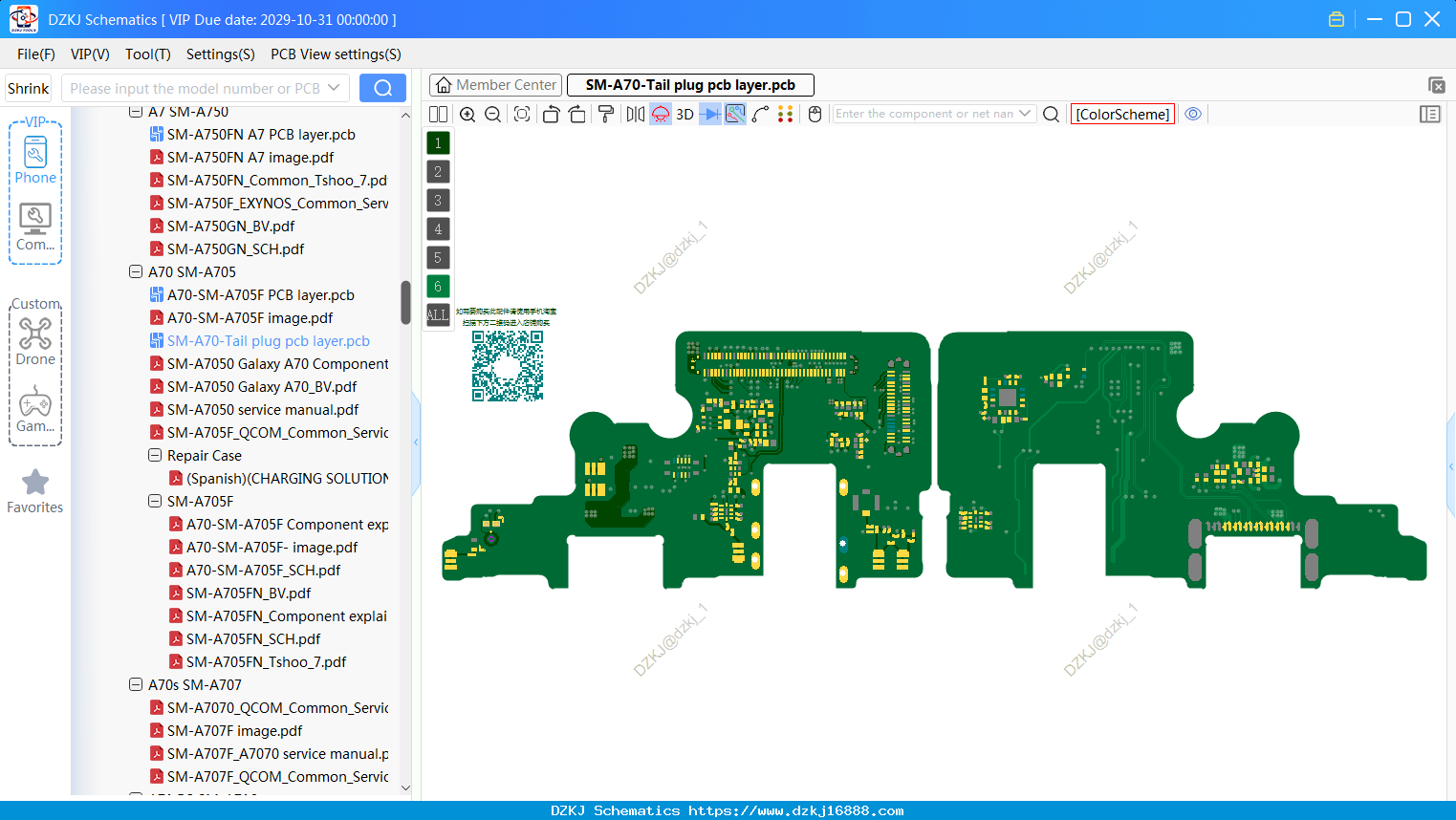The width and height of the screenshot is (1456, 820).
Task: Fit PCB board to window
Action: pyautogui.click(x=522, y=115)
